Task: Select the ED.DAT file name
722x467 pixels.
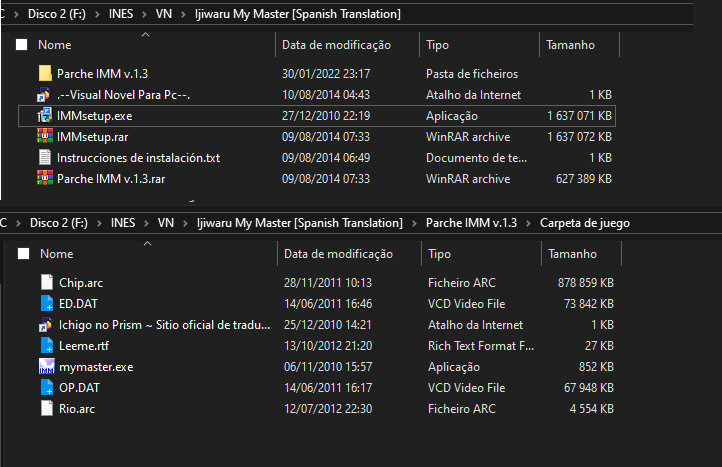Action: pyautogui.click(x=78, y=304)
